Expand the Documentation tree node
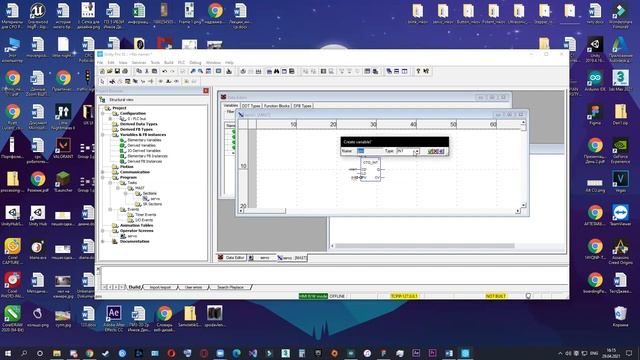 tap(102, 241)
